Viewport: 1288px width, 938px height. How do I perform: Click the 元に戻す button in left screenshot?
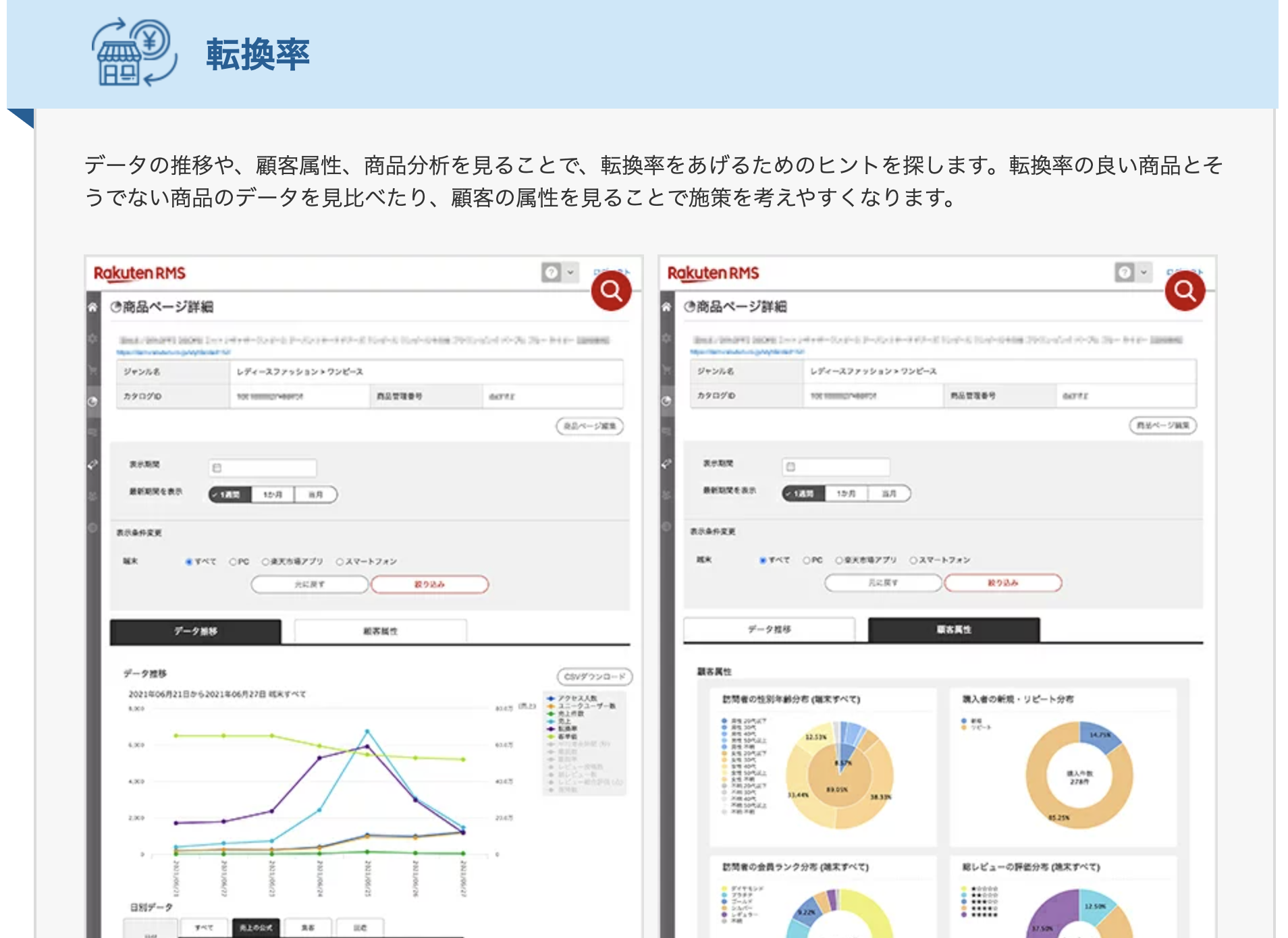310,584
